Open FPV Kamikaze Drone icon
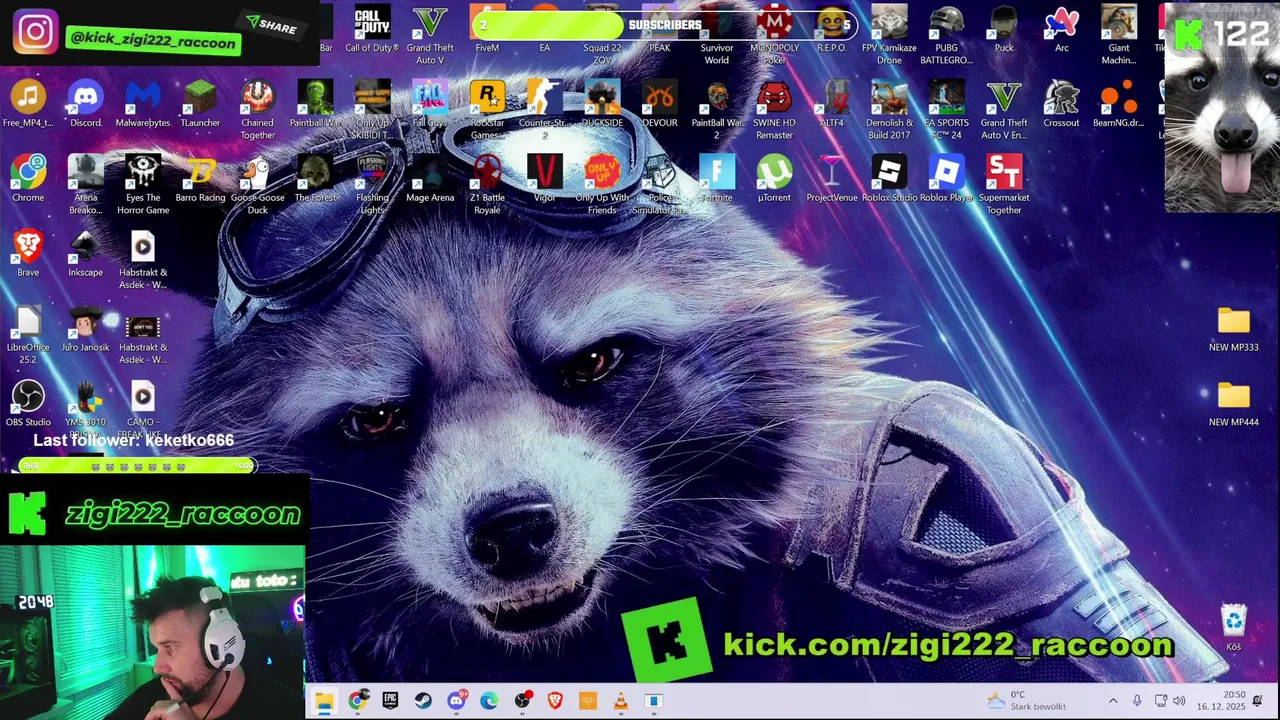 click(889, 35)
